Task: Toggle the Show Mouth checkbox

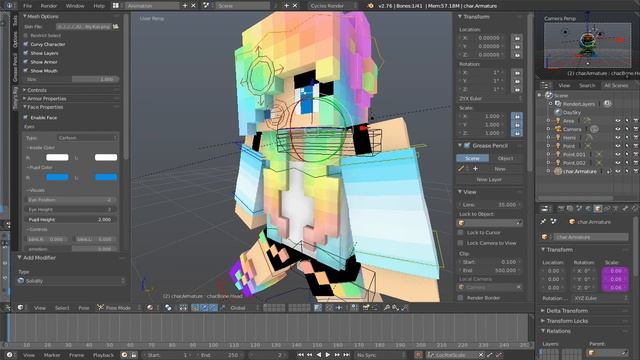Action: point(26,71)
